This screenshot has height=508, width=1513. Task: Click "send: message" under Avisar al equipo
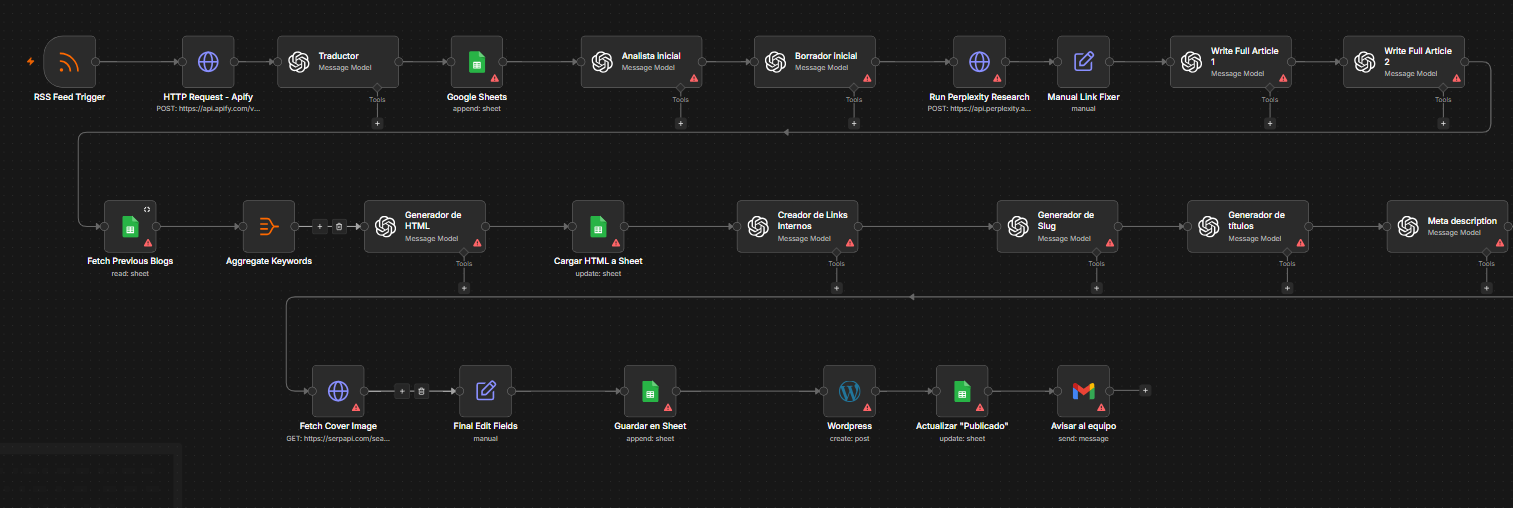tap(1083, 438)
